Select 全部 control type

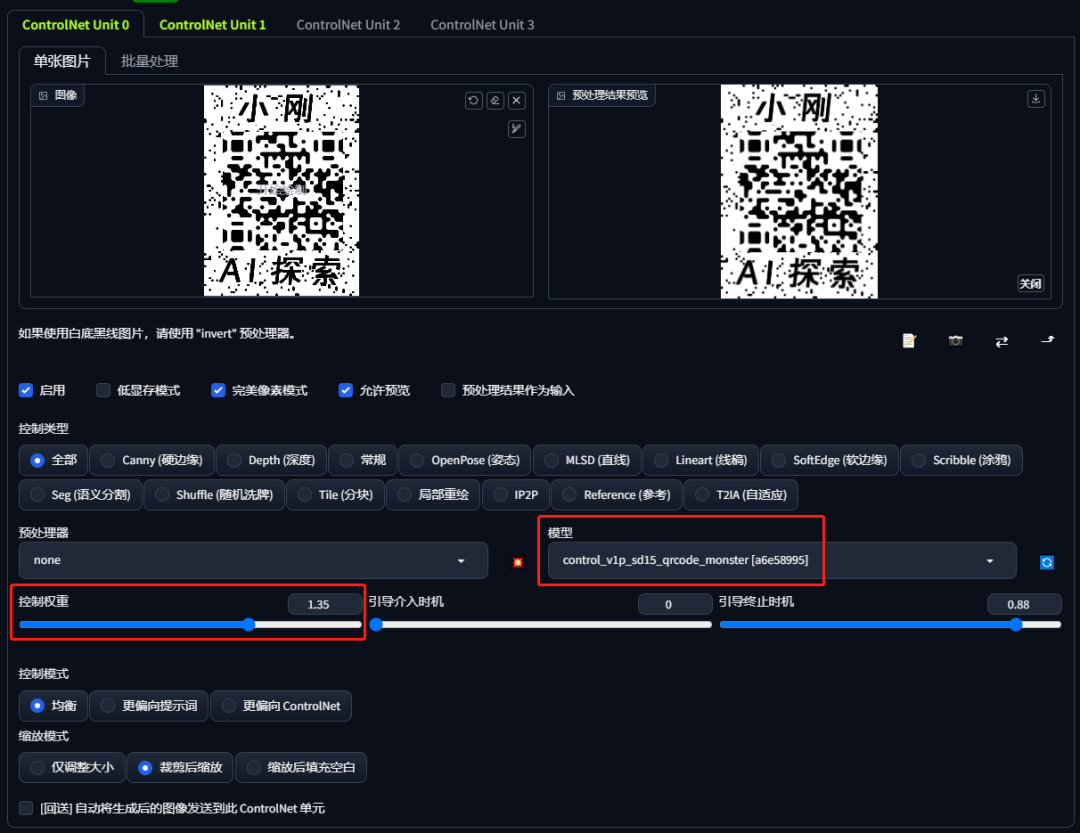(x=53, y=460)
